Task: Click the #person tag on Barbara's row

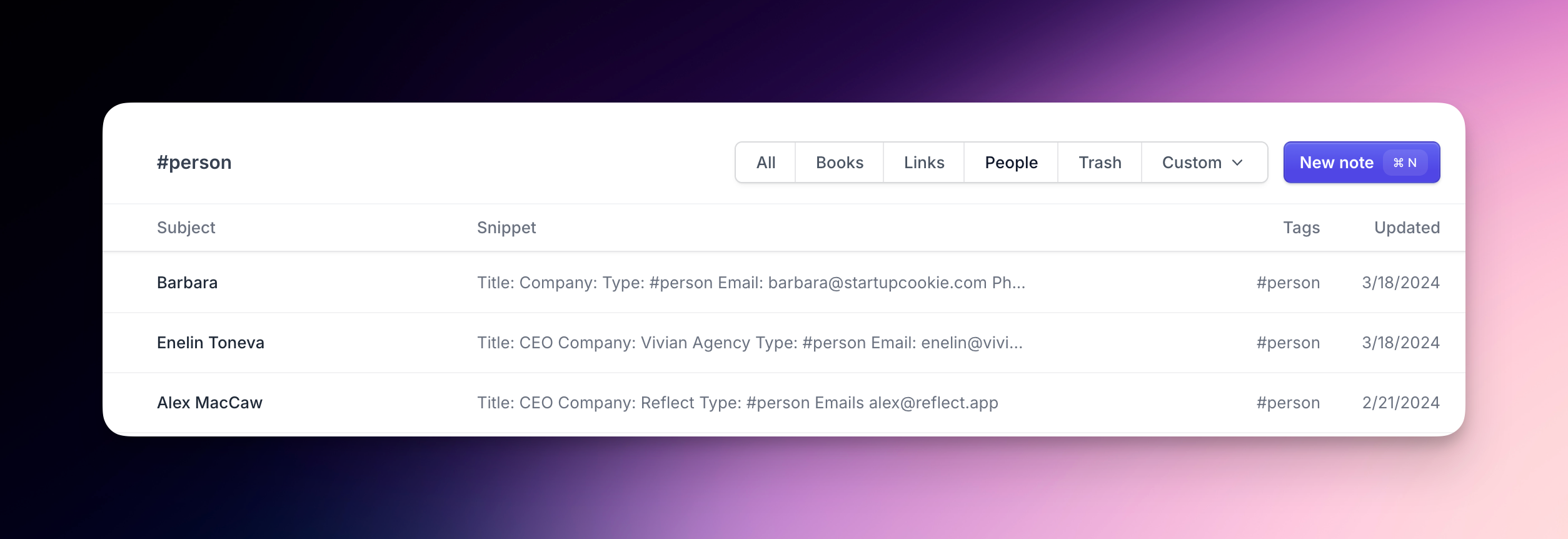Action: [1287, 282]
